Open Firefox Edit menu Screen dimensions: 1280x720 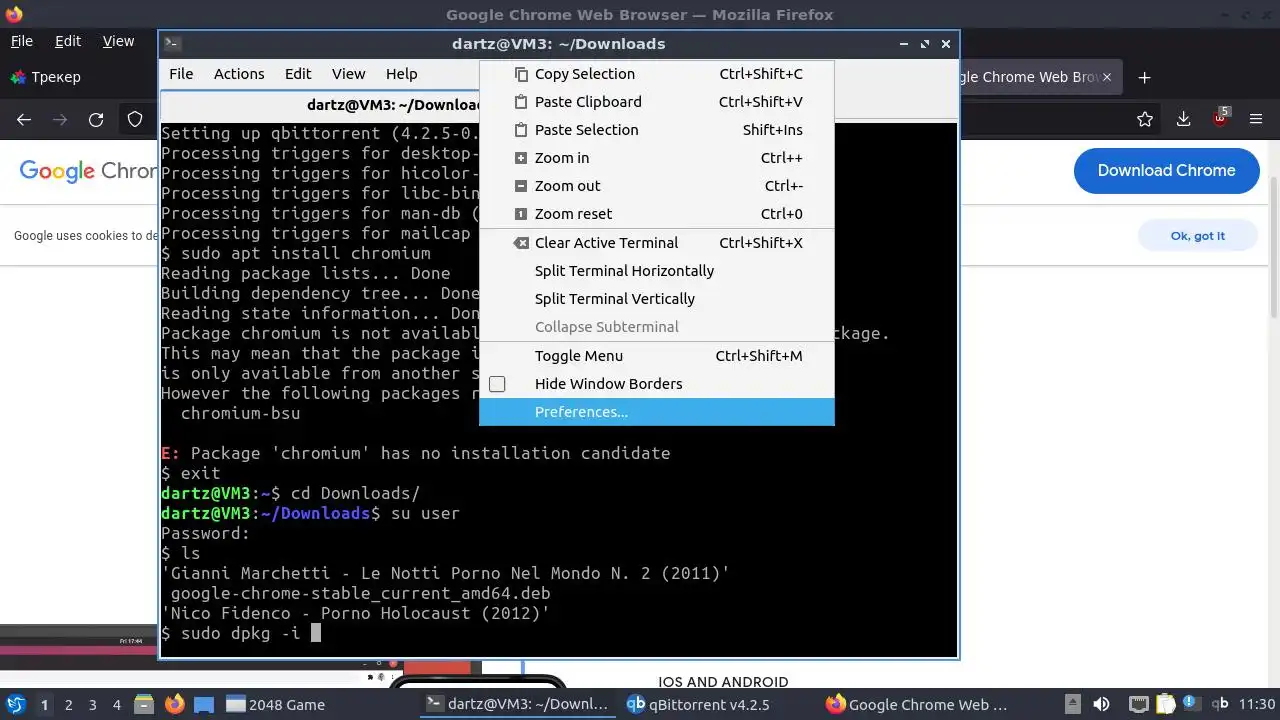(68, 41)
